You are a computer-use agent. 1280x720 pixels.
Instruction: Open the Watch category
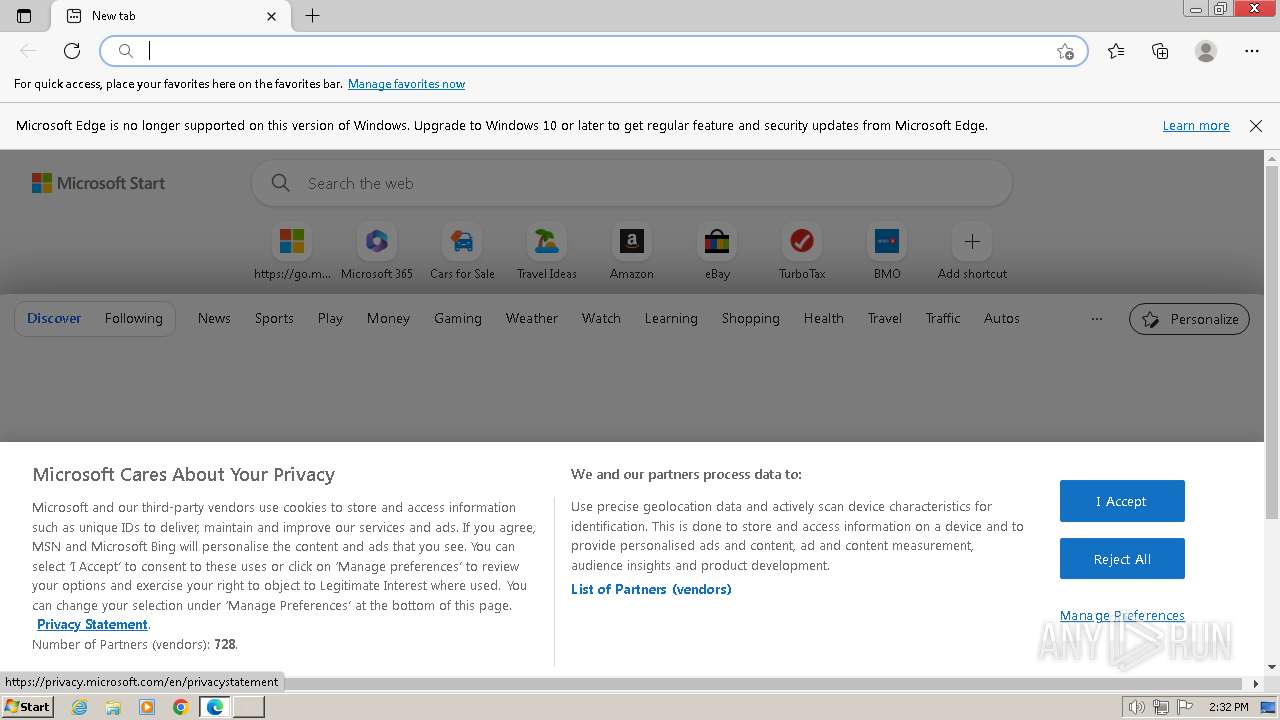[x=601, y=318]
